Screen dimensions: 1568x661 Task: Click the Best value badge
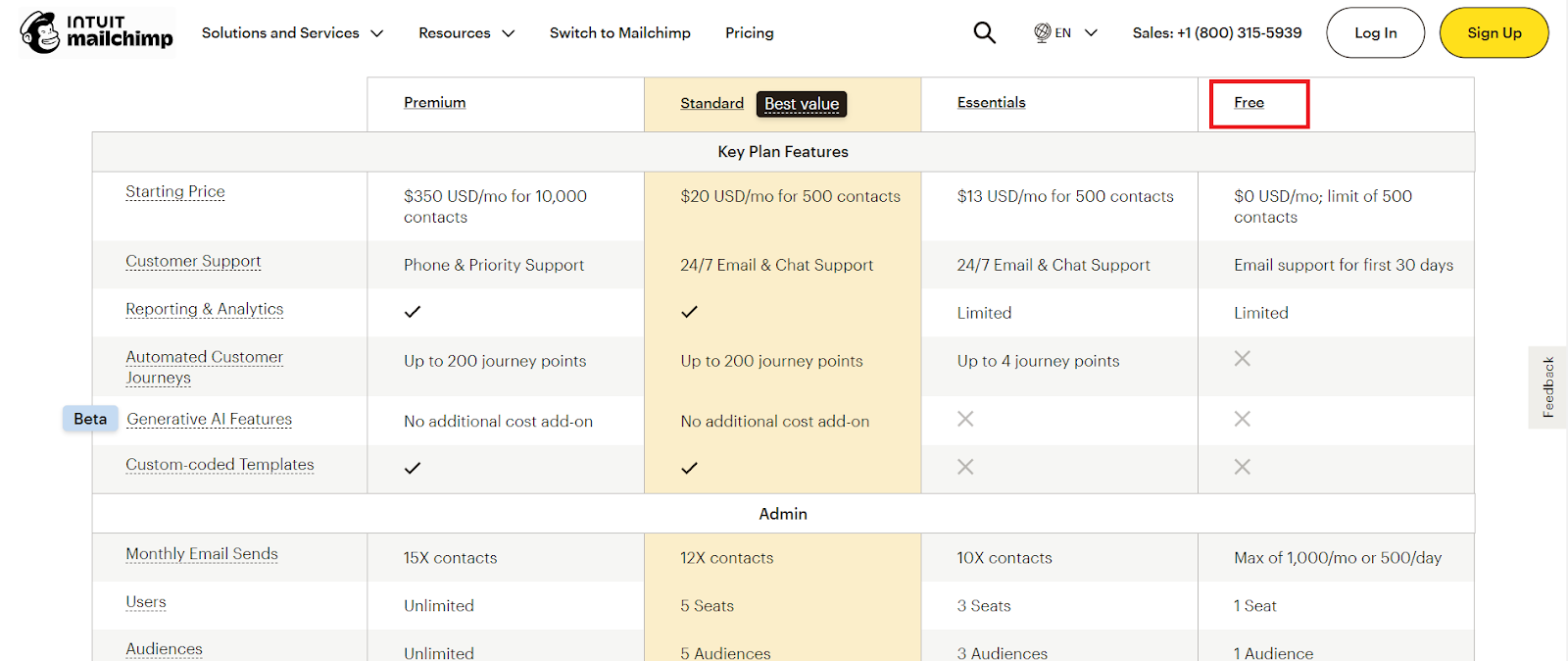tap(802, 103)
